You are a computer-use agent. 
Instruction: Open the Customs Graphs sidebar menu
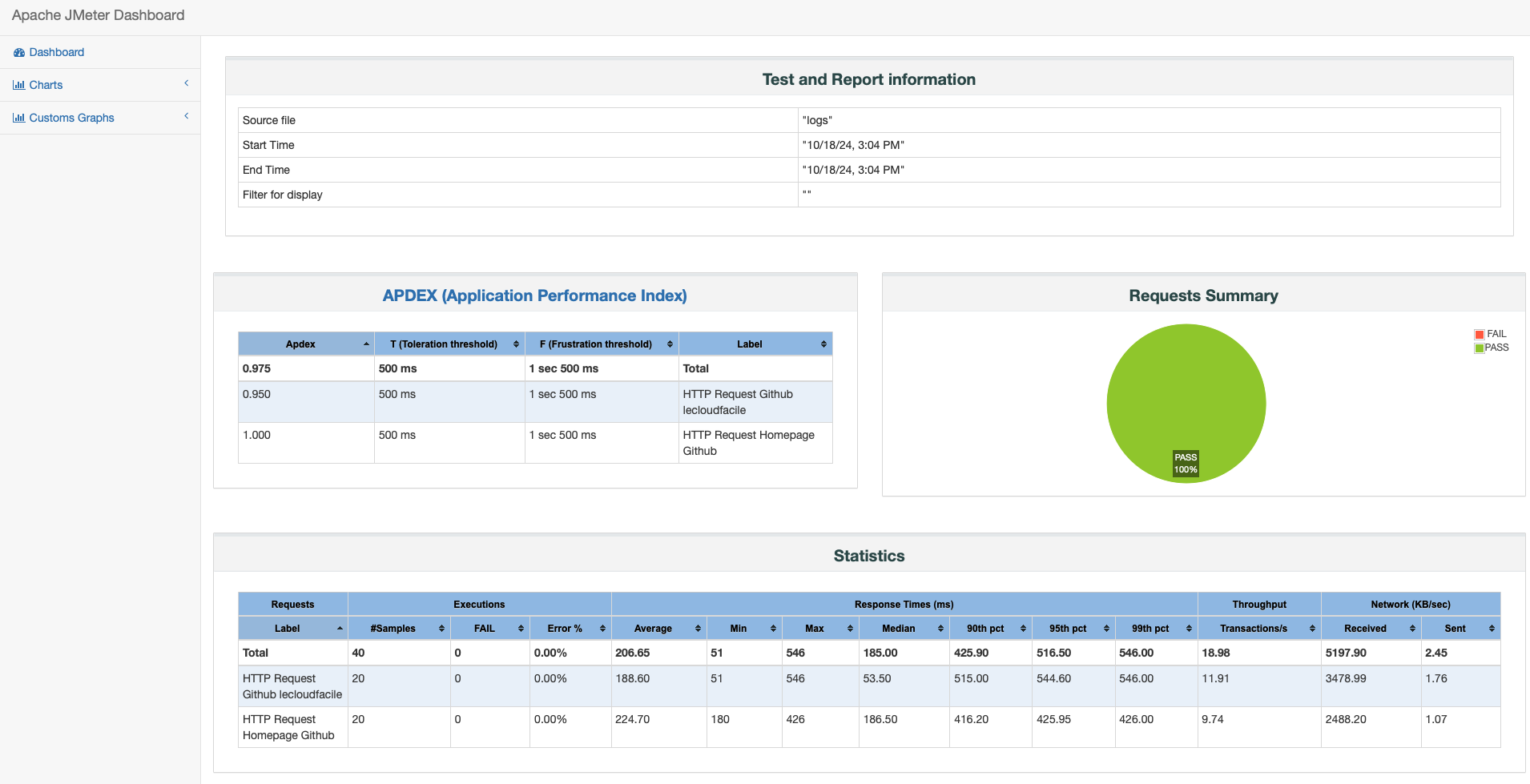(71, 118)
